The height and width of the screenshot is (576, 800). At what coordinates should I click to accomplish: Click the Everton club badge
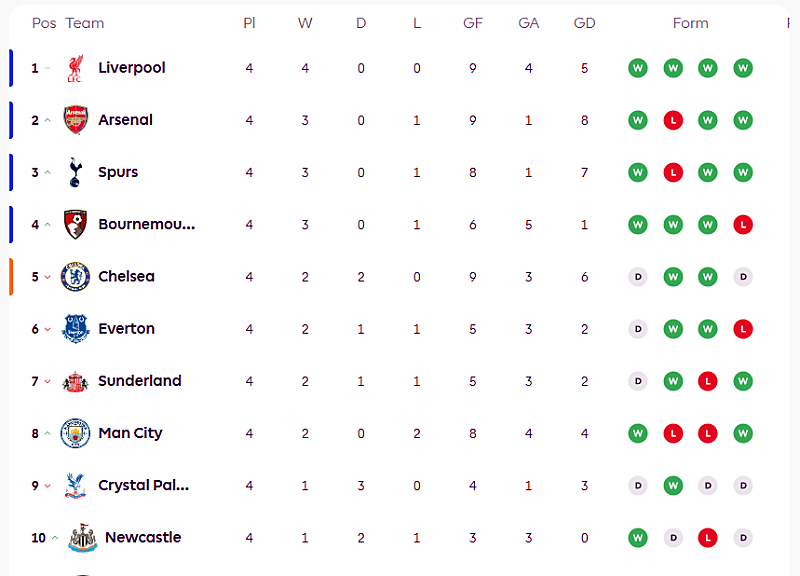[x=75, y=329]
